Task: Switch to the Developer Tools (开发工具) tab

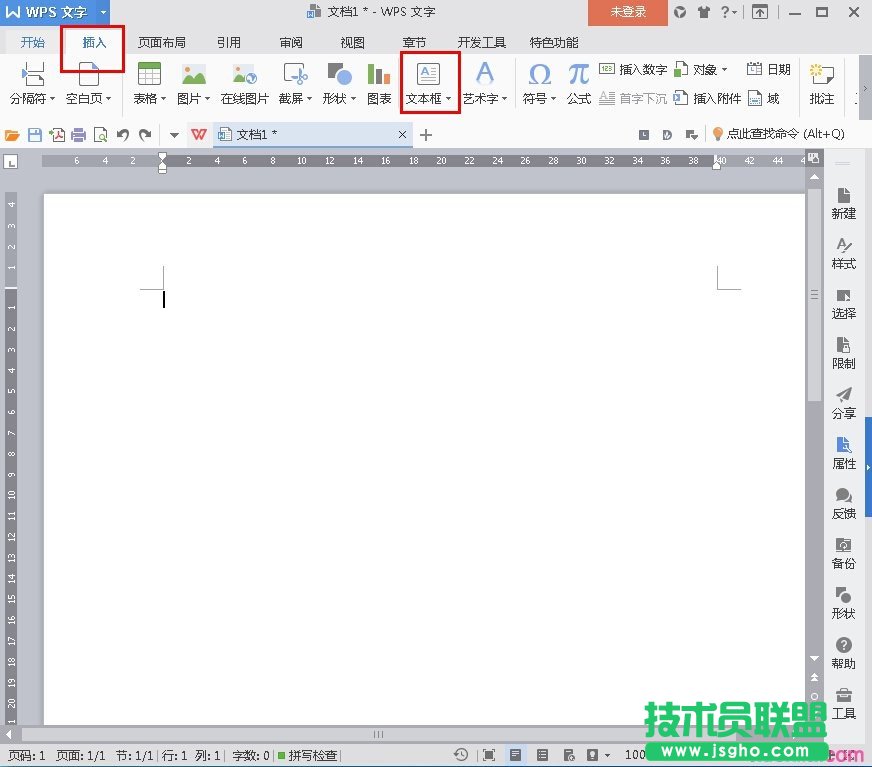Action: (482, 42)
